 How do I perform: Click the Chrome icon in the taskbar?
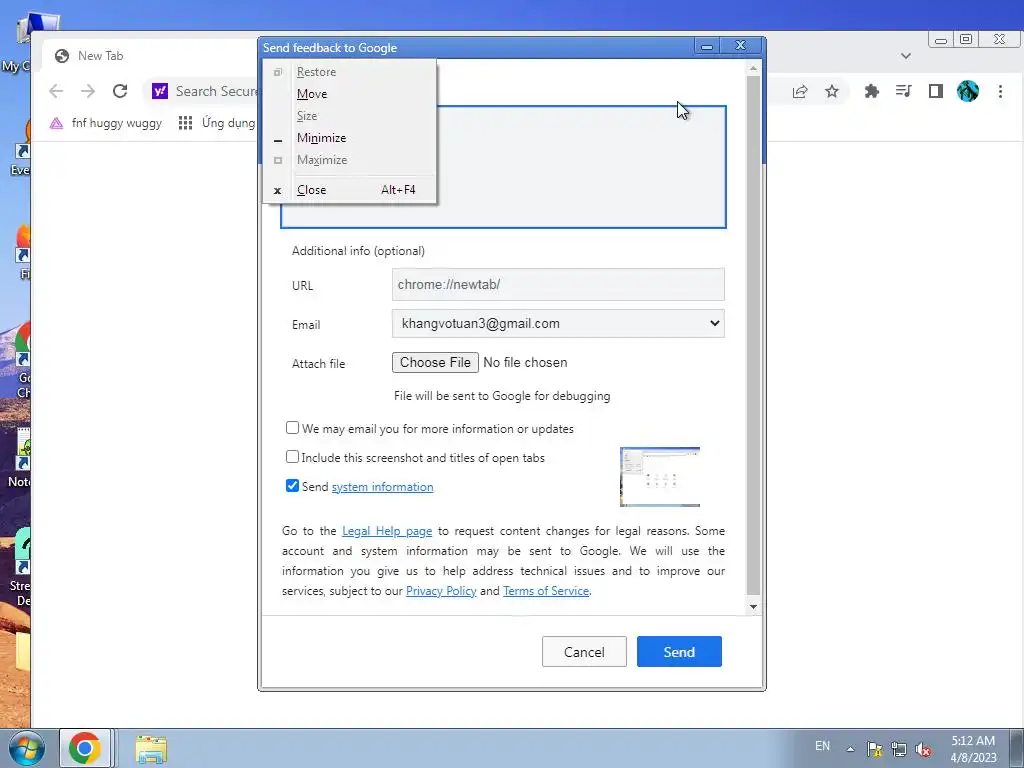pos(85,748)
